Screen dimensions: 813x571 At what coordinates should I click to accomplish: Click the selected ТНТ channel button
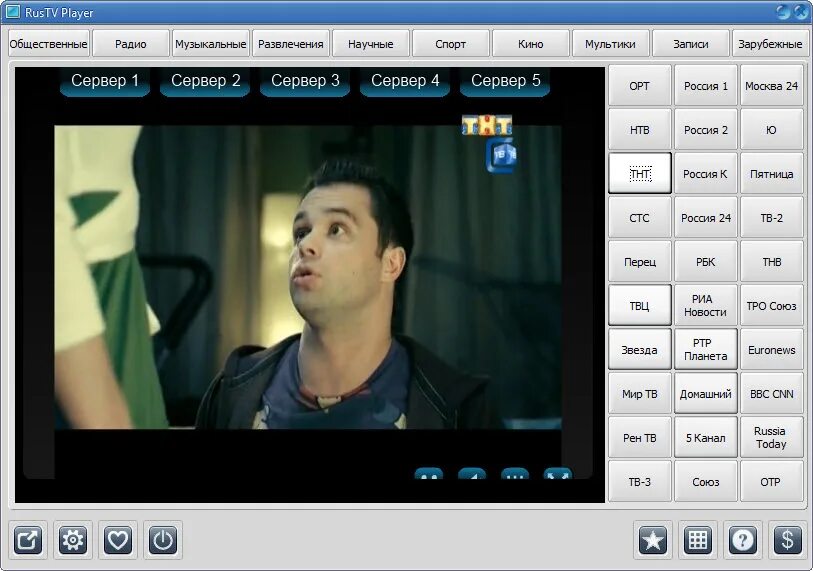pyautogui.click(x=640, y=174)
